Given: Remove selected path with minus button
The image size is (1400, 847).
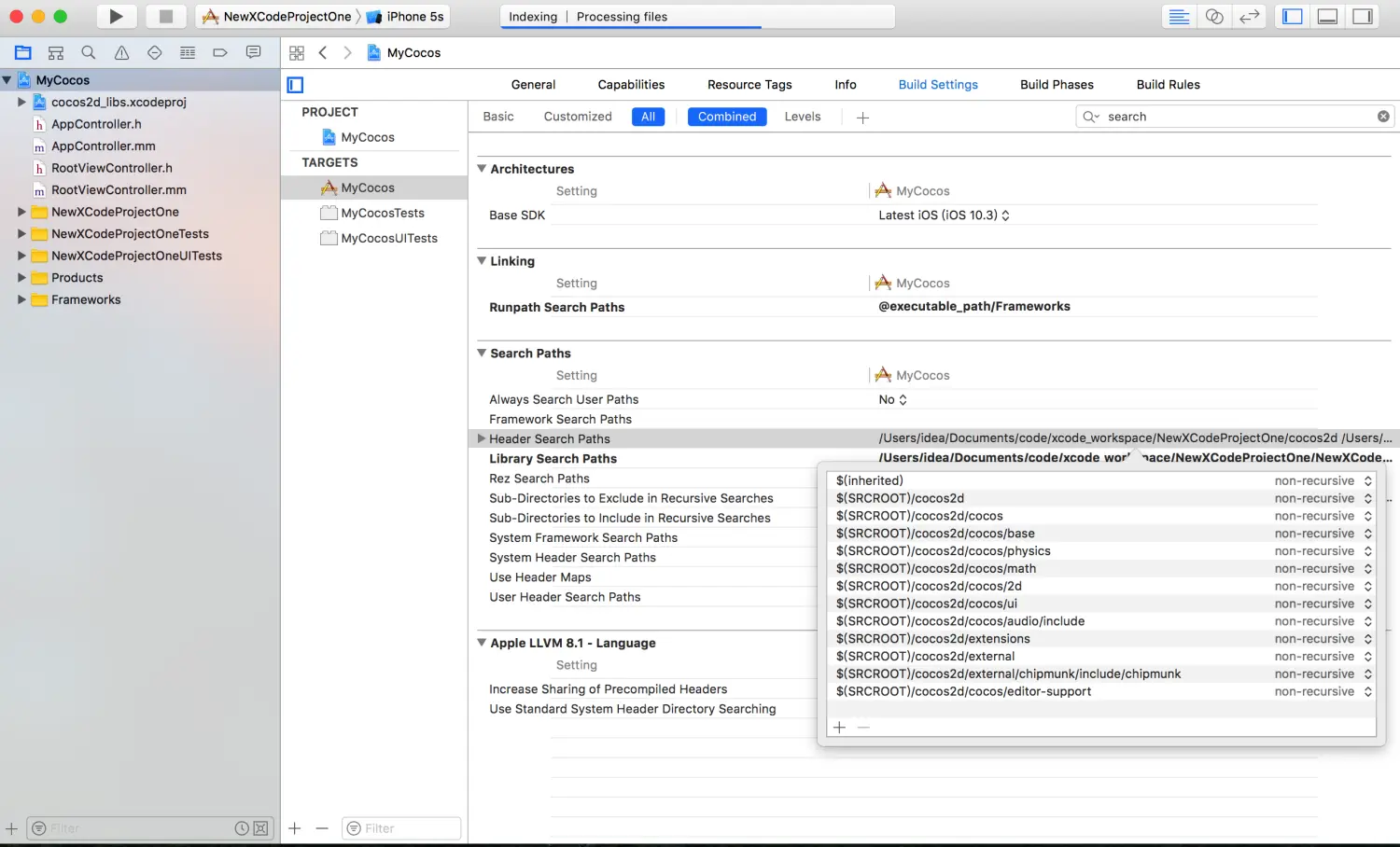Looking at the screenshot, I should pos(863,728).
